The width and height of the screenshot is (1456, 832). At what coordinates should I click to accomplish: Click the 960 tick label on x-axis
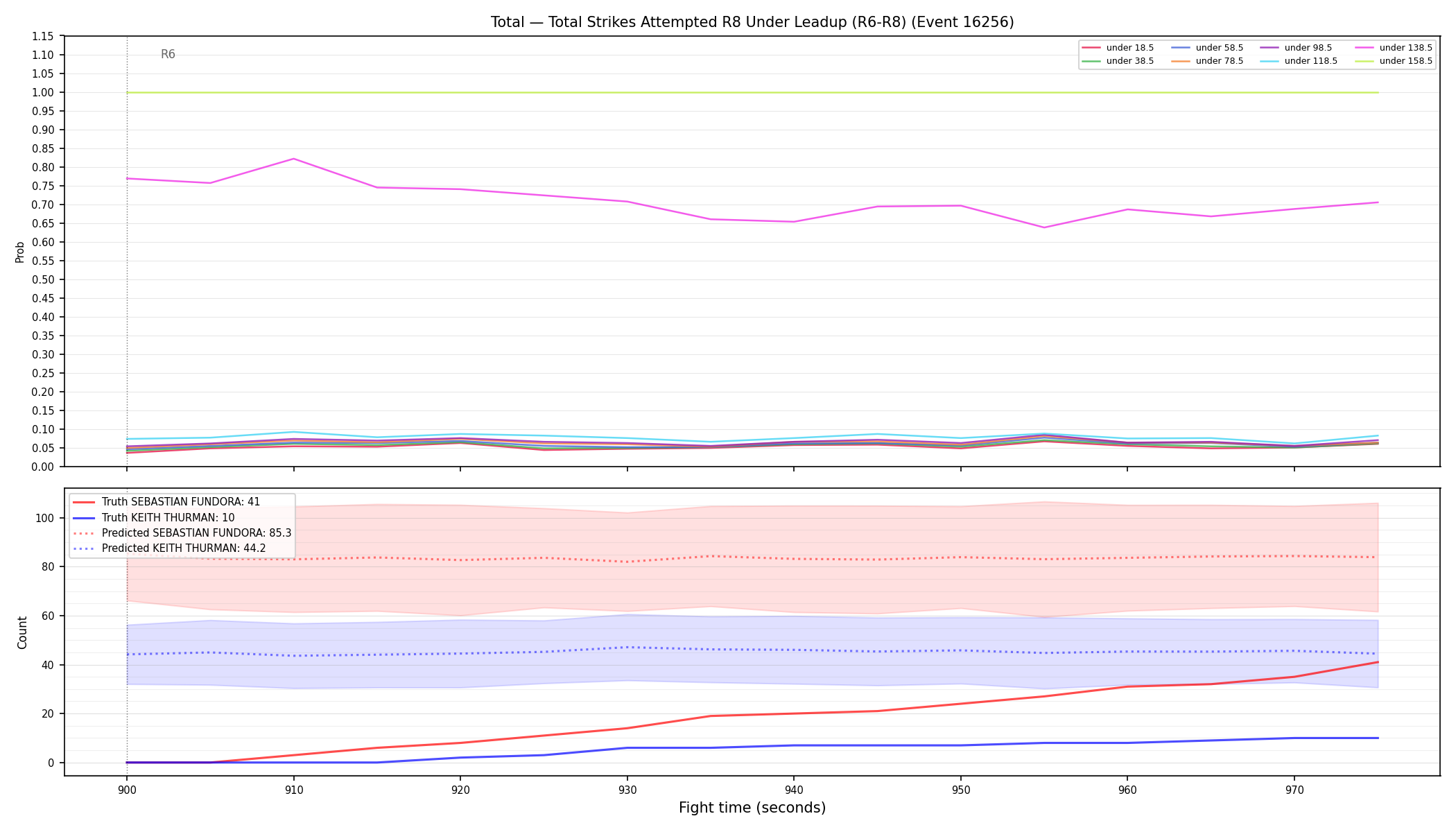1127,790
